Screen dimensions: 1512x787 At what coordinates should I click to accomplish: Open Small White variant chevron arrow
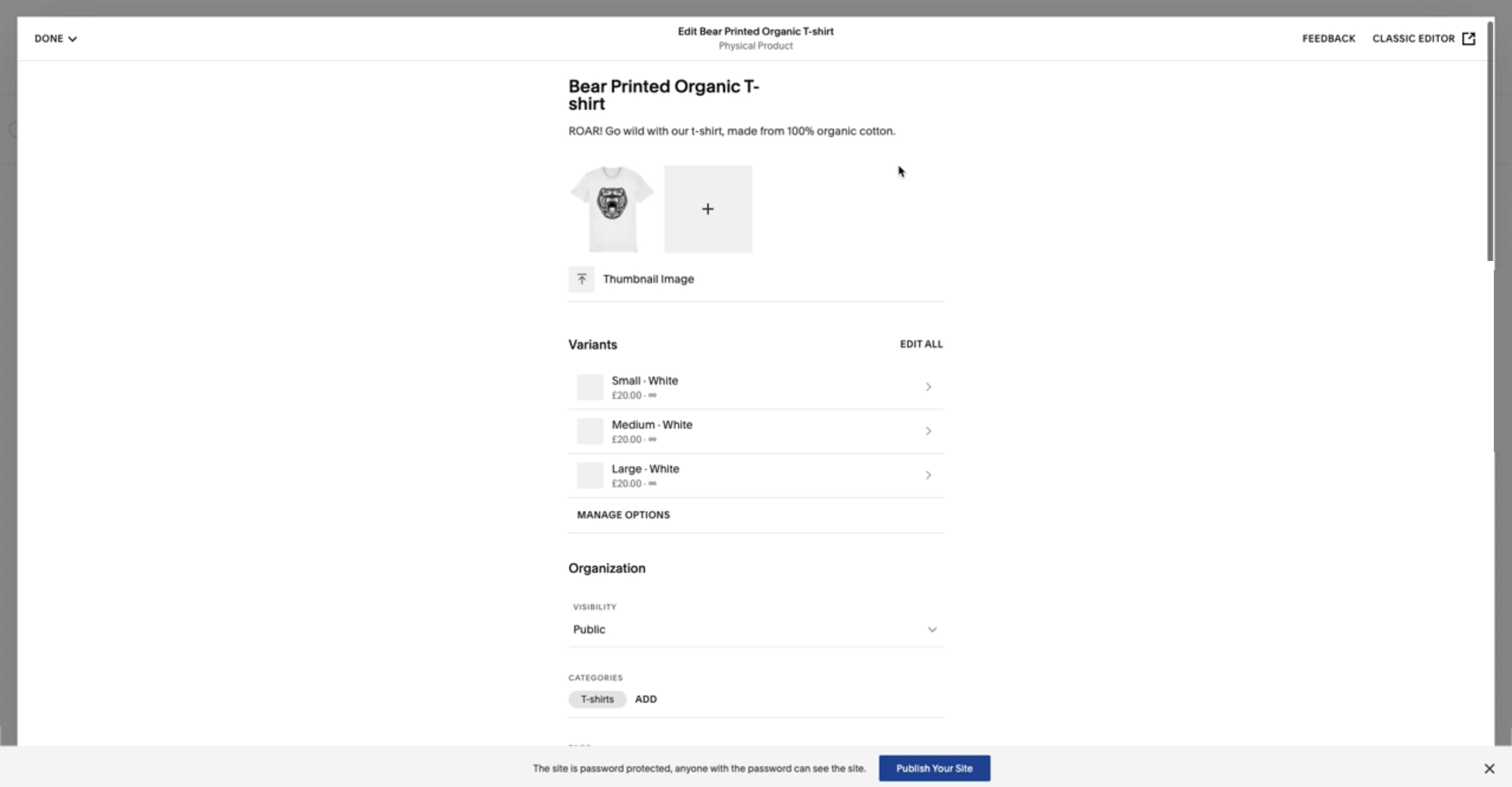coord(928,387)
